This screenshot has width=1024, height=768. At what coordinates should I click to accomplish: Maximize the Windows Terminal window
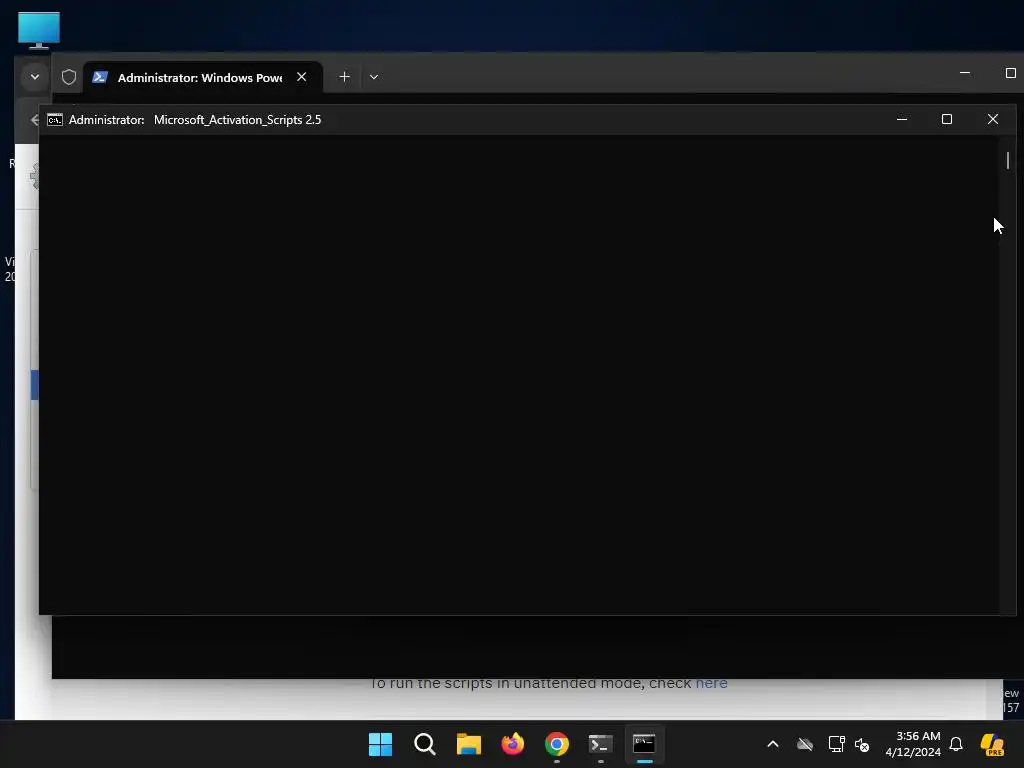(1010, 73)
